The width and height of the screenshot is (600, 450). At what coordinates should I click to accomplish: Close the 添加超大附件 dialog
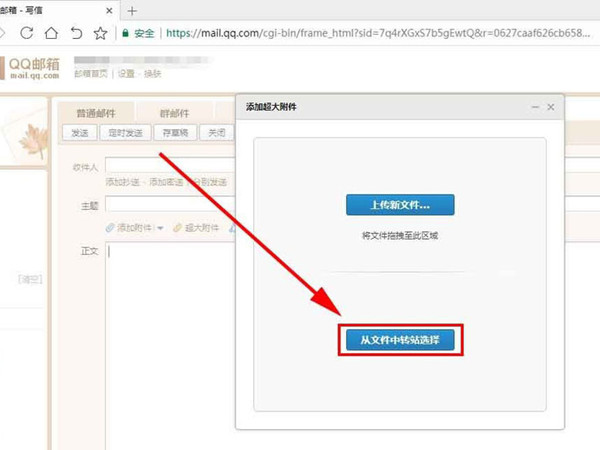tap(551, 106)
